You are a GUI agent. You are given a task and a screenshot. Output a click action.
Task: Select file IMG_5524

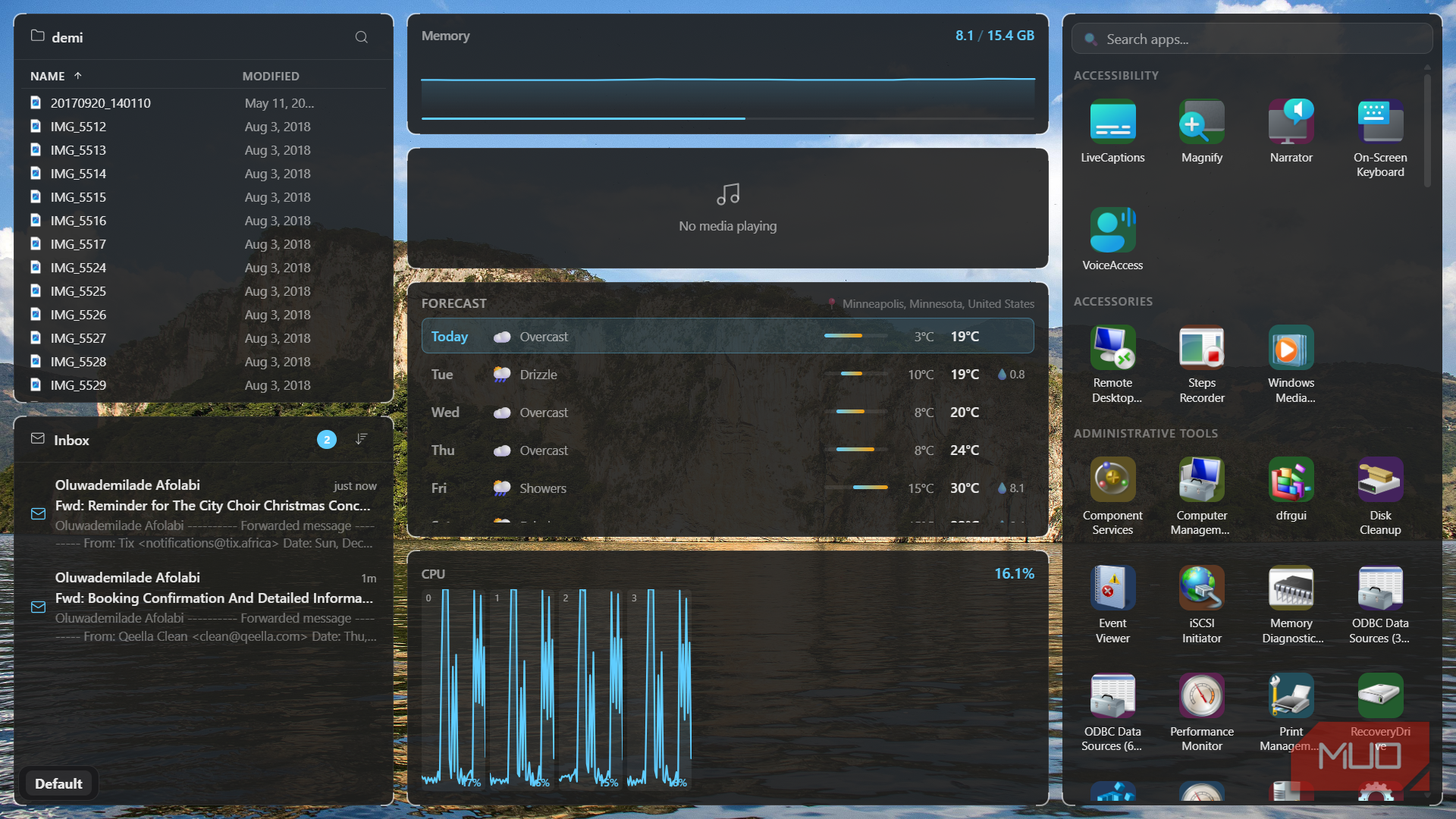(x=204, y=267)
